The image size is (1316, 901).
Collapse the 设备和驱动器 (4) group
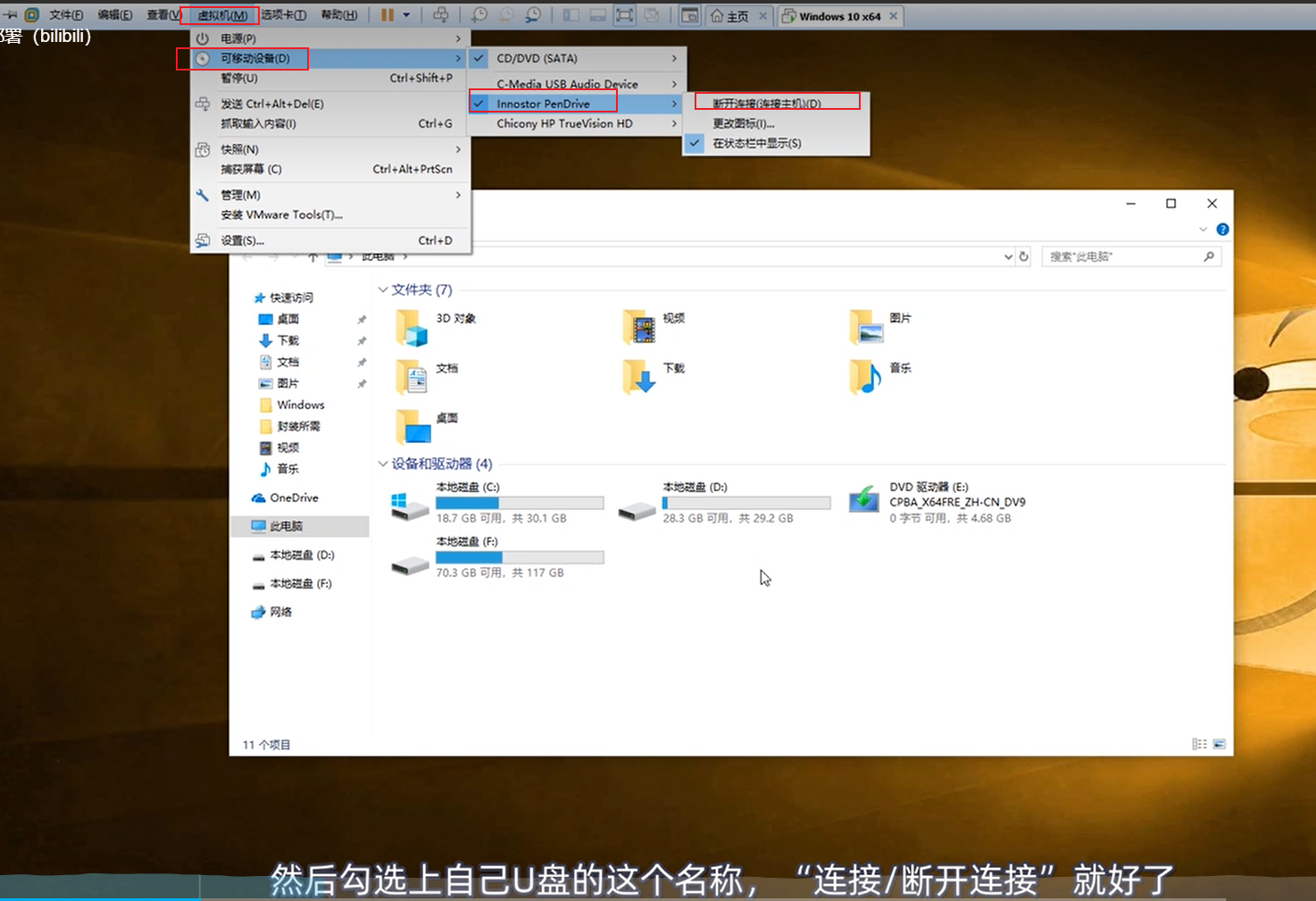point(382,463)
